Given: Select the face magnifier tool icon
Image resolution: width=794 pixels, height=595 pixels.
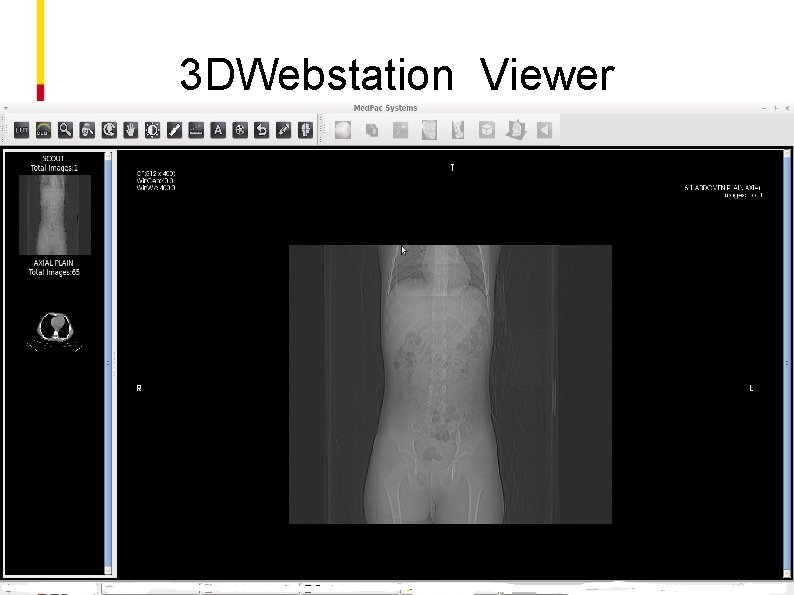Looking at the screenshot, I should [x=87, y=130].
